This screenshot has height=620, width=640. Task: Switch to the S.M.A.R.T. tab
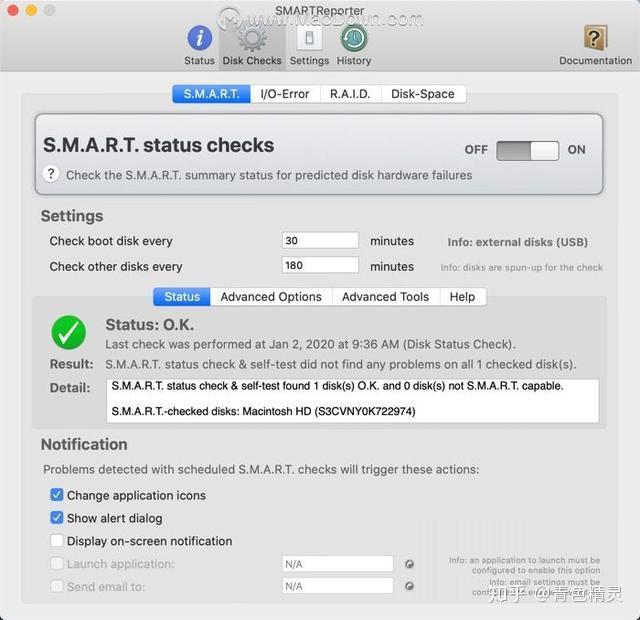click(x=211, y=94)
